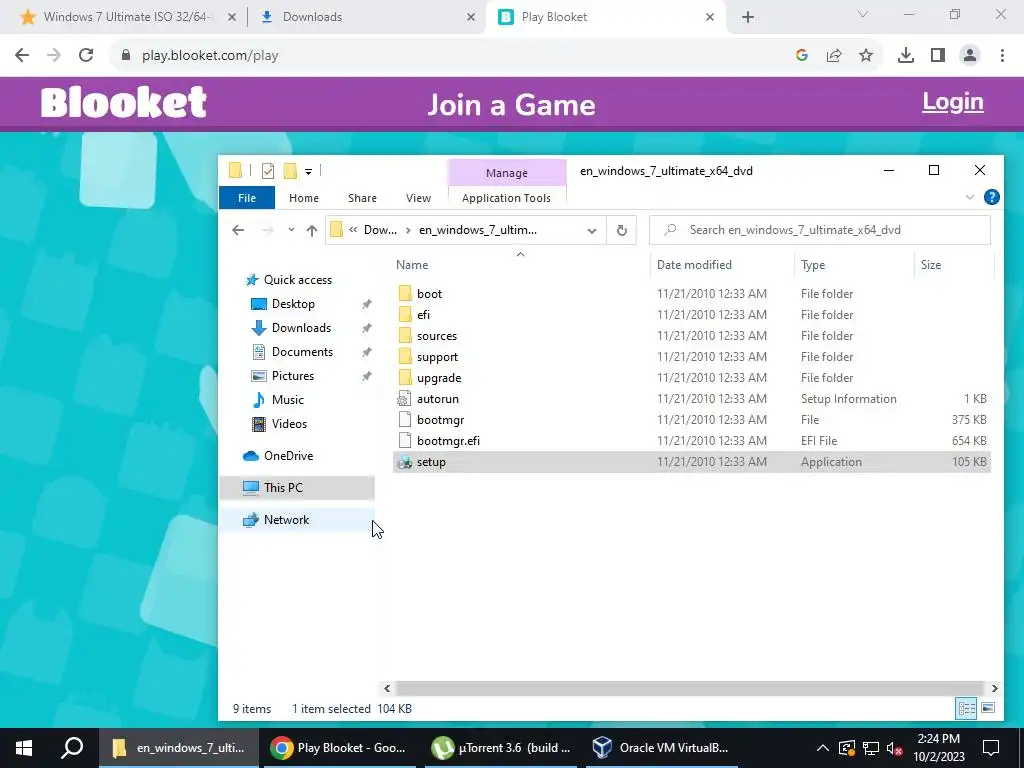Click the Google icon in address bar
This screenshot has width=1024, height=768.
802,56
